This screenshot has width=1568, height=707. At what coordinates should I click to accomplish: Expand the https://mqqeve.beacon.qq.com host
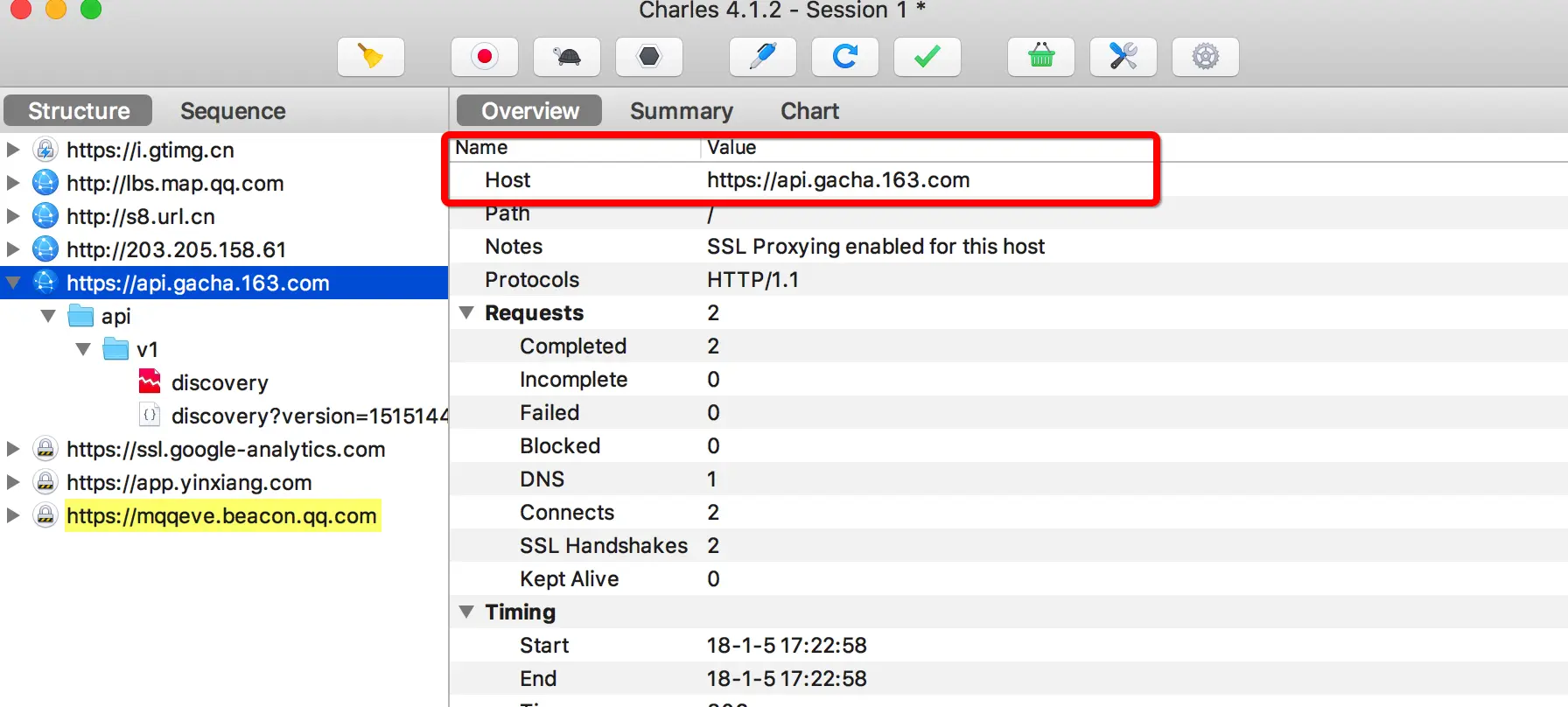click(13, 515)
